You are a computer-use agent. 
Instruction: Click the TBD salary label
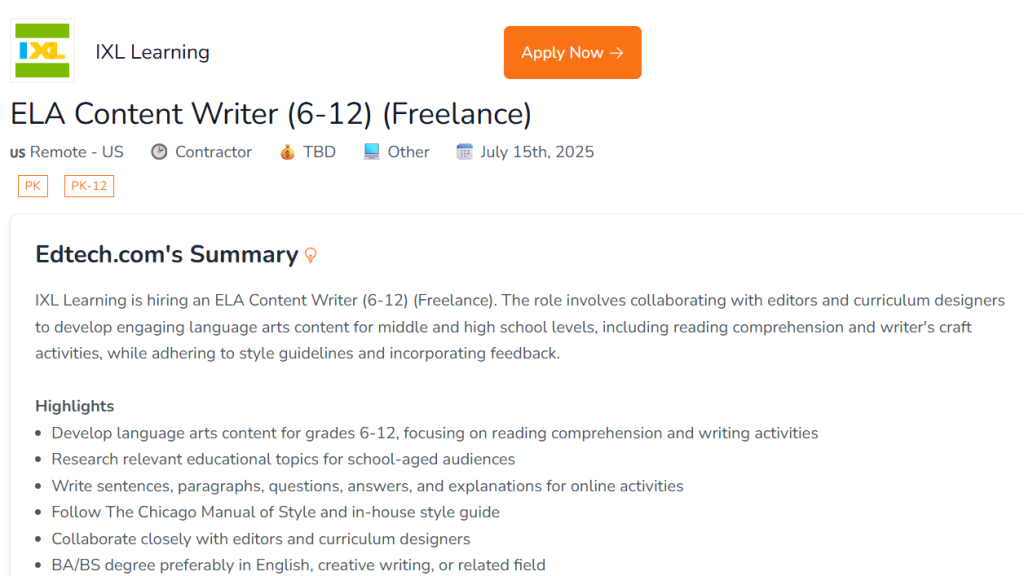(319, 152)
